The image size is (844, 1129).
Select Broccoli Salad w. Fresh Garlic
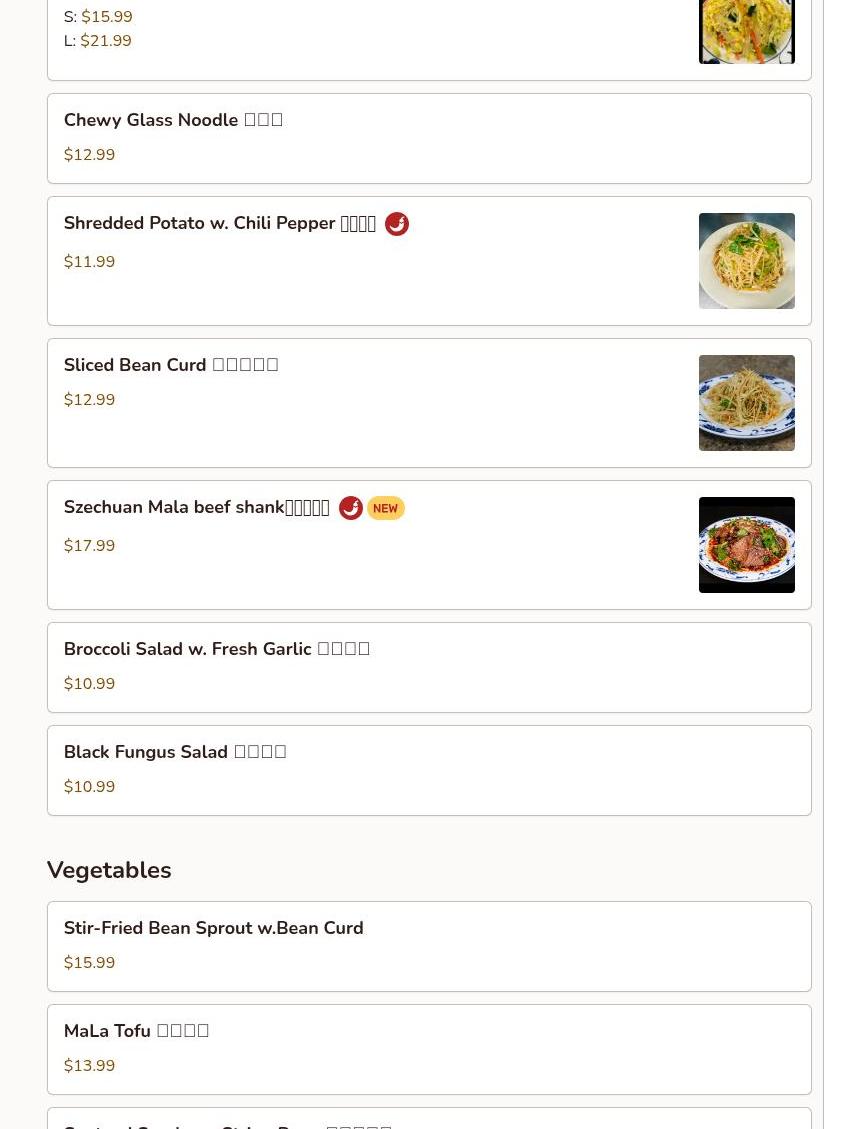tap(429, 667)
